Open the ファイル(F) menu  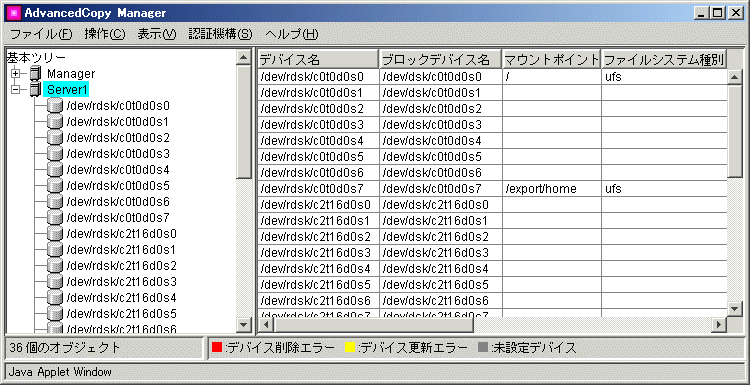41,34
